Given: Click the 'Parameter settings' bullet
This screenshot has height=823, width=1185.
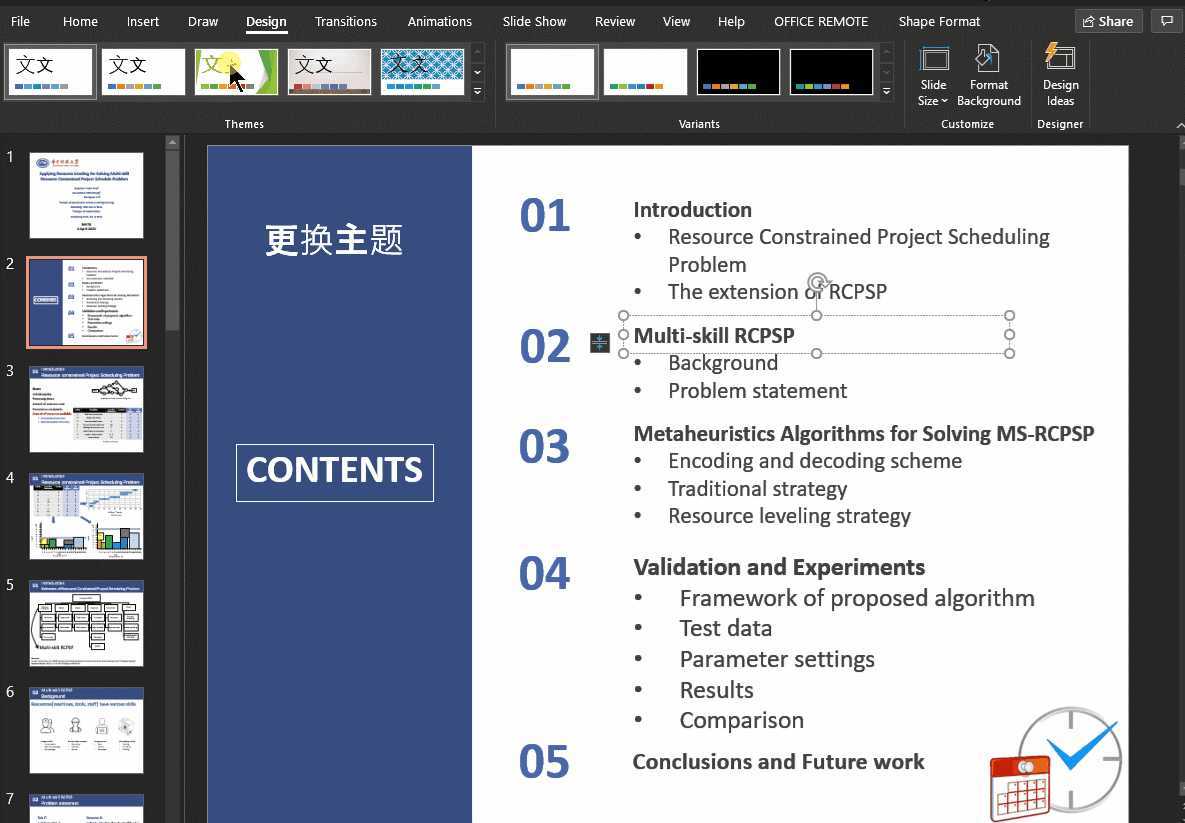Looking at the screenshot, I should coord(777,659).
